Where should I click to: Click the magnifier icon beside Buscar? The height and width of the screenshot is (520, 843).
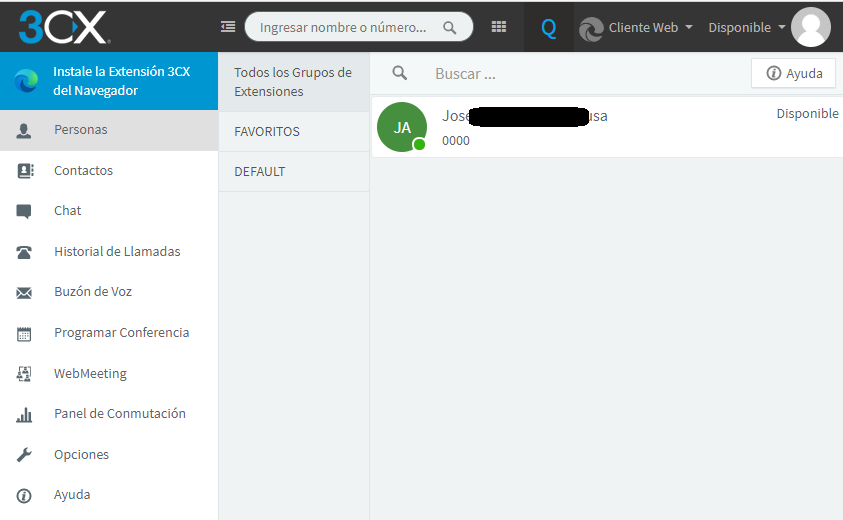[x=400, y=73]
